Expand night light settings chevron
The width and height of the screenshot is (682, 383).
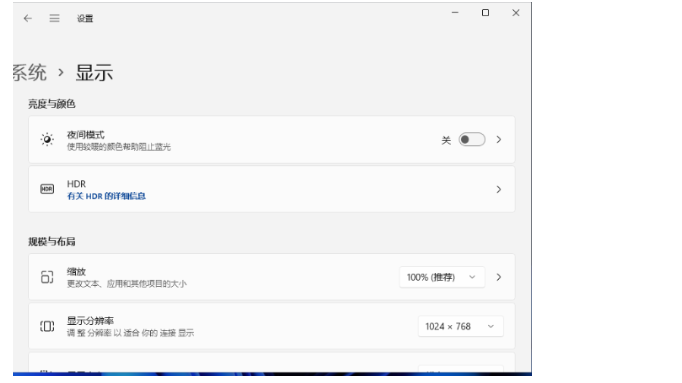[x=499, y=140]
